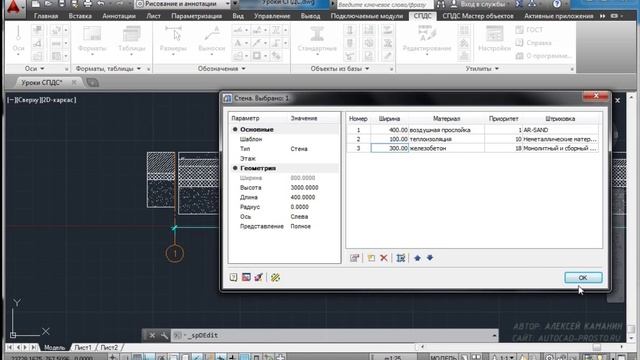Image resolution: width=640 pixels, height=360 pixels.
Task: Select the Уроки СПДС document tab
Action: click(42, 83)
